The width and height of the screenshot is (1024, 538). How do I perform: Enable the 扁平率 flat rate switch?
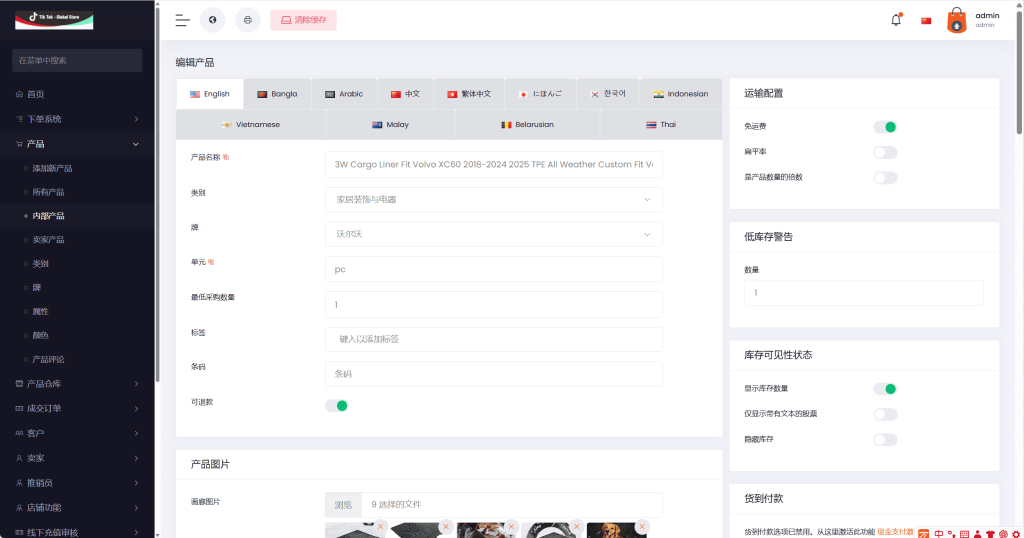point(885,152)
